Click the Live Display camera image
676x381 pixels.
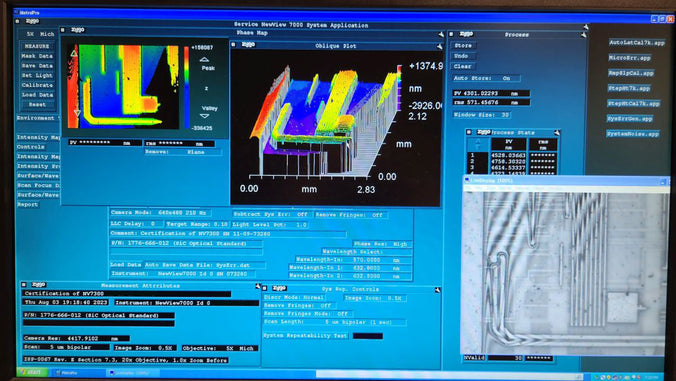pyautogui.click(x=565, y=273)
